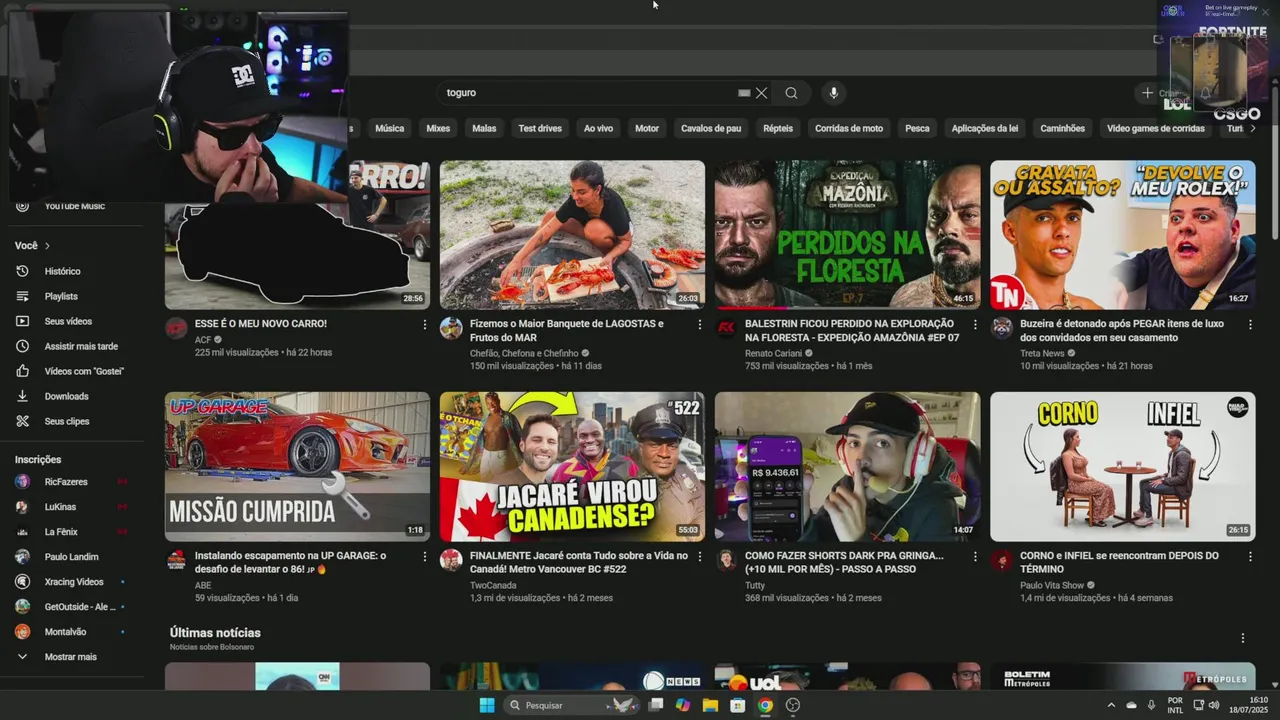Select the Test drives chip
Screen dimensions: 1280x720
click(x=540, y=128)
